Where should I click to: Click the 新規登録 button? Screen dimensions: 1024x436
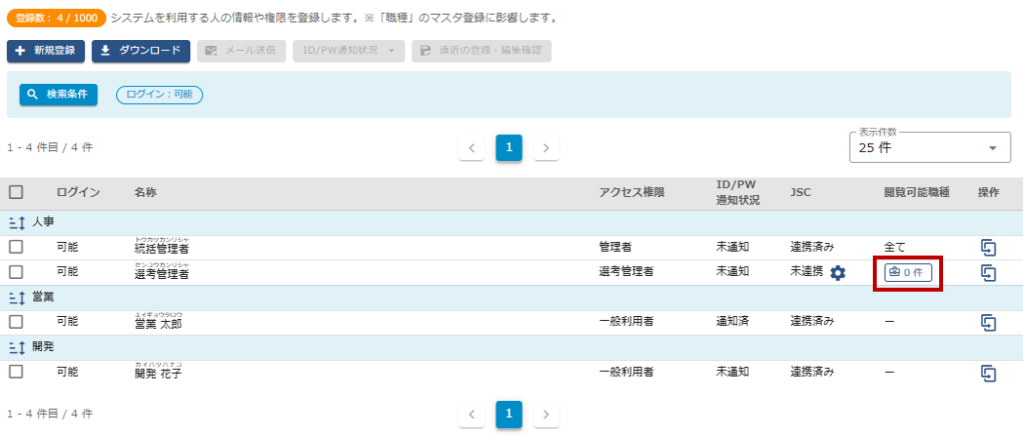click(x=45, y=50)
